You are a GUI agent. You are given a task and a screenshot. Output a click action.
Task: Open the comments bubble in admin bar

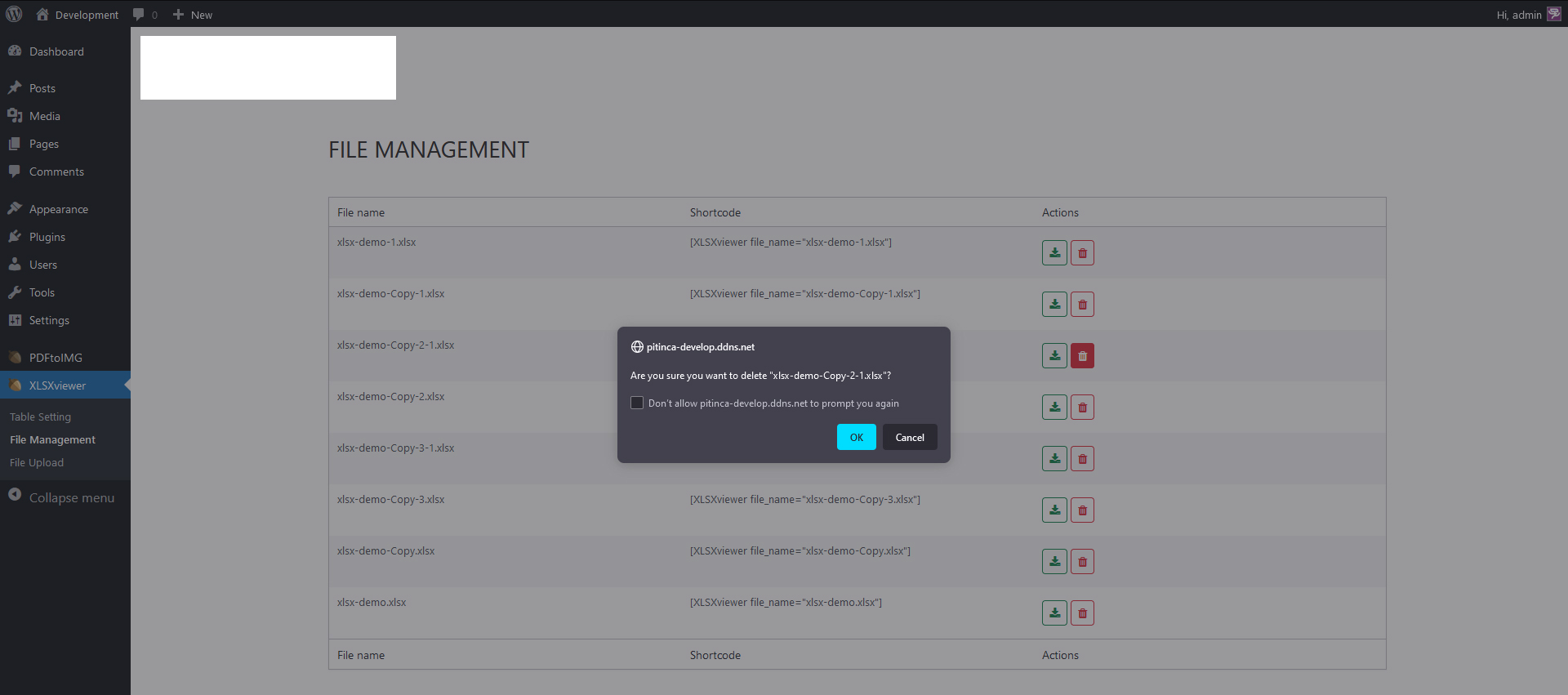point(145,15)
